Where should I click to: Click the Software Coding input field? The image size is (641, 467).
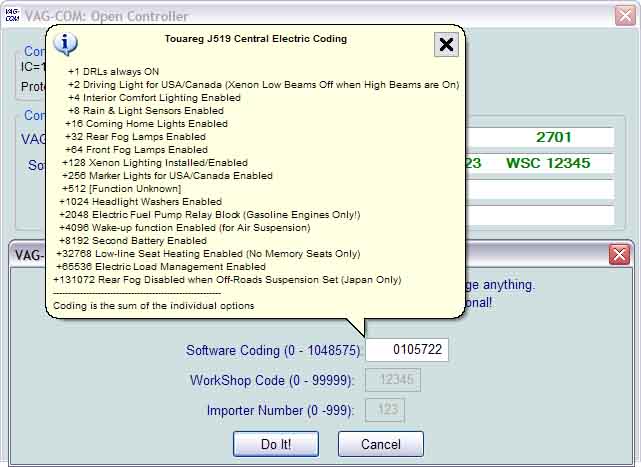click(x=407, y=350)
